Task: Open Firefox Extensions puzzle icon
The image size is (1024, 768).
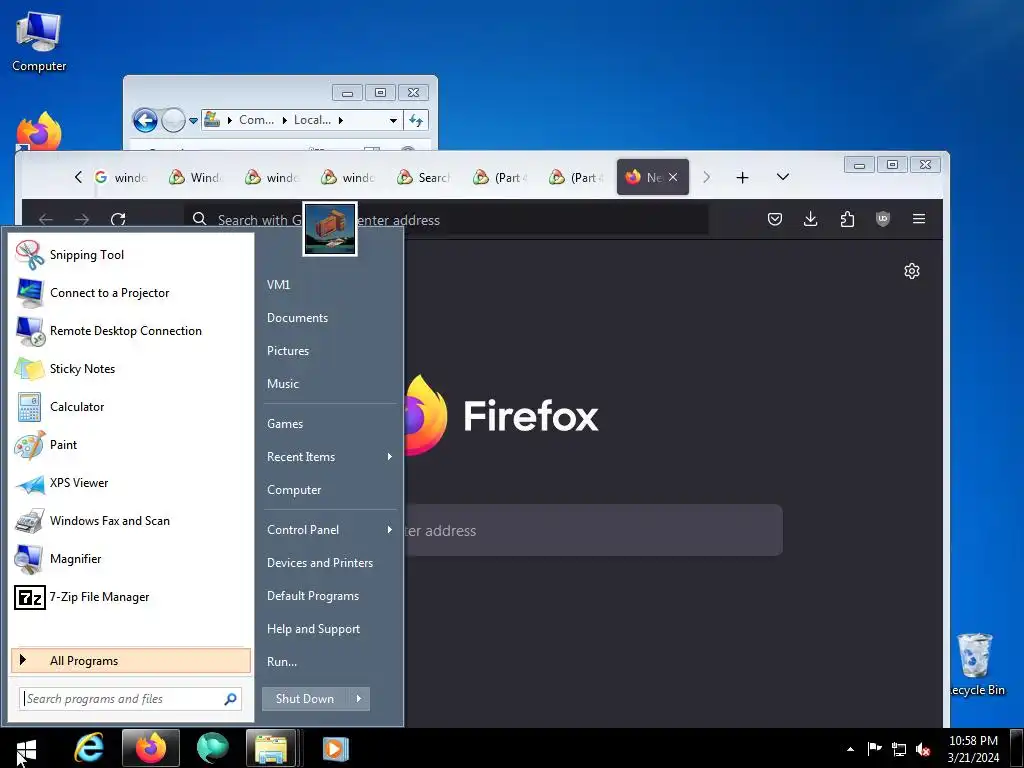Action: tap(847, 219)
